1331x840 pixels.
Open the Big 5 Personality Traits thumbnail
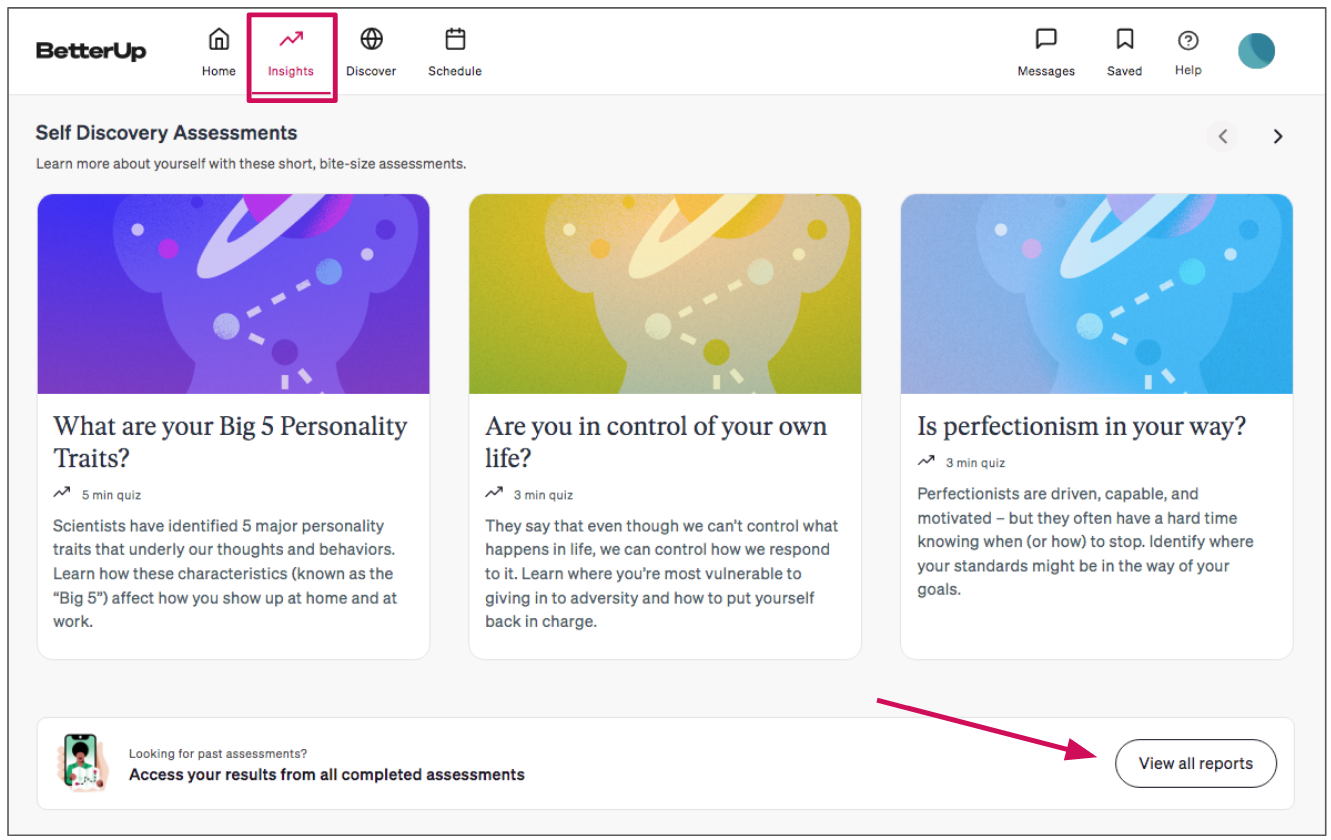234,294
